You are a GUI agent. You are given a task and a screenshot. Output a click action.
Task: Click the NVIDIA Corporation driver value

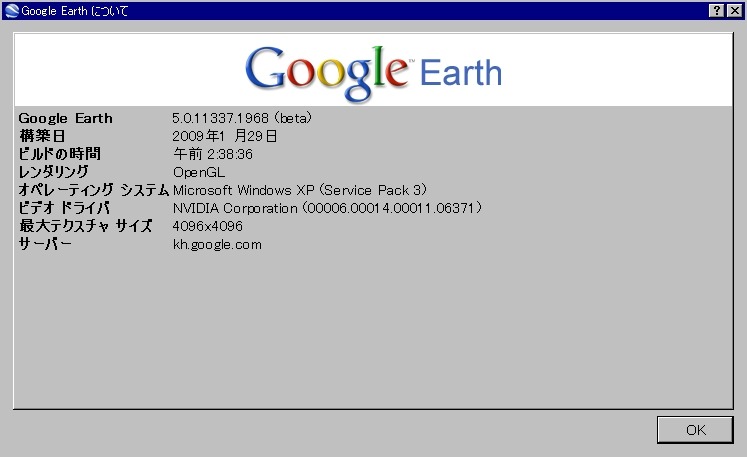click(x=328, y=208)
